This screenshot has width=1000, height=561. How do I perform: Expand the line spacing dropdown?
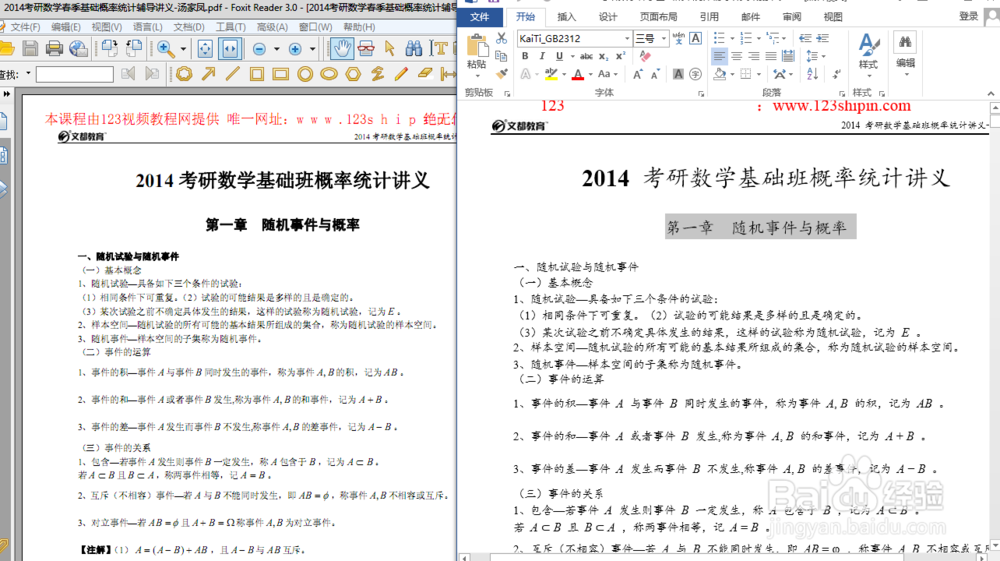click(823, 56)
